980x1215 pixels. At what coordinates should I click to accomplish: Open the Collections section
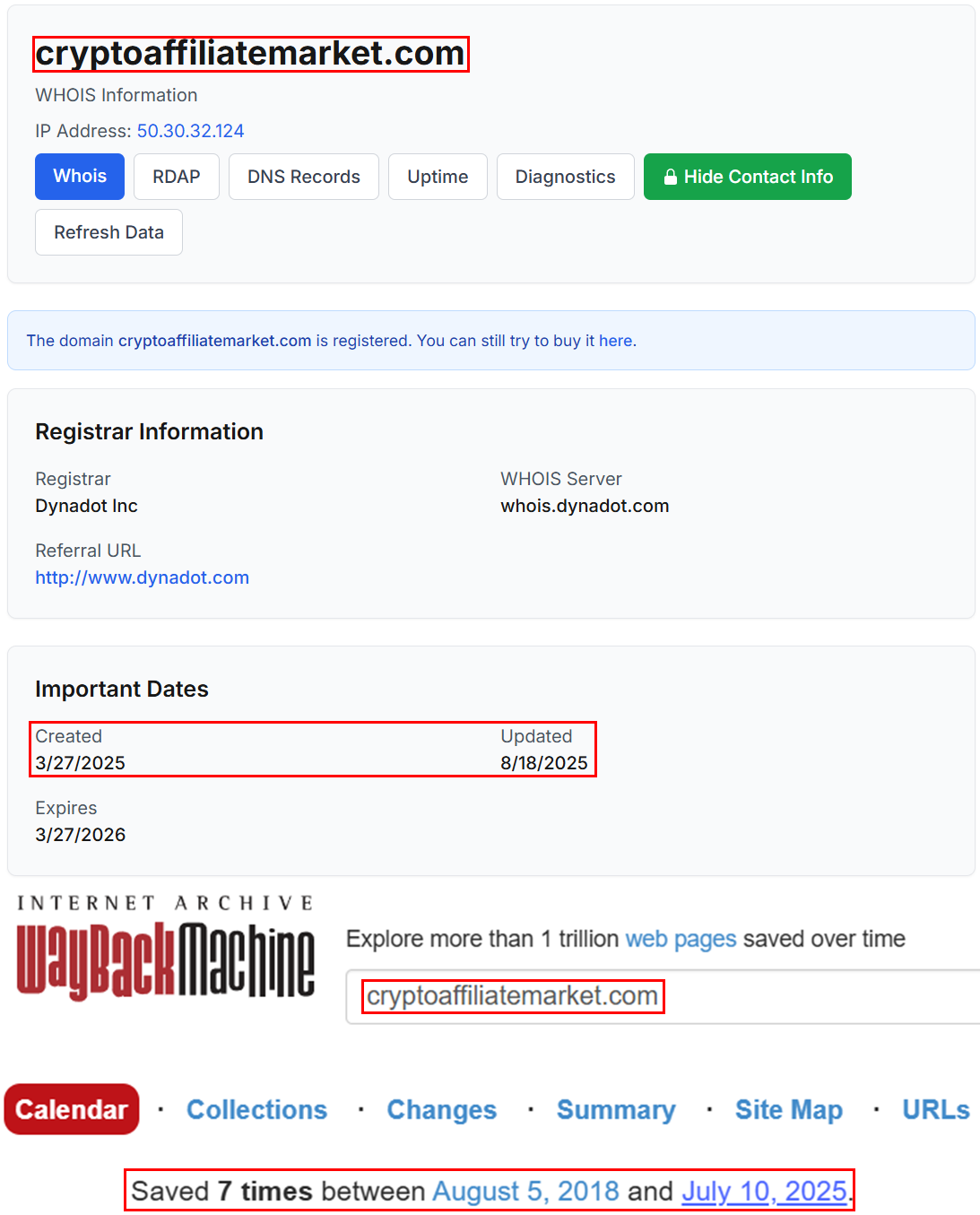pyautogui.click(x=257, y=1109)
